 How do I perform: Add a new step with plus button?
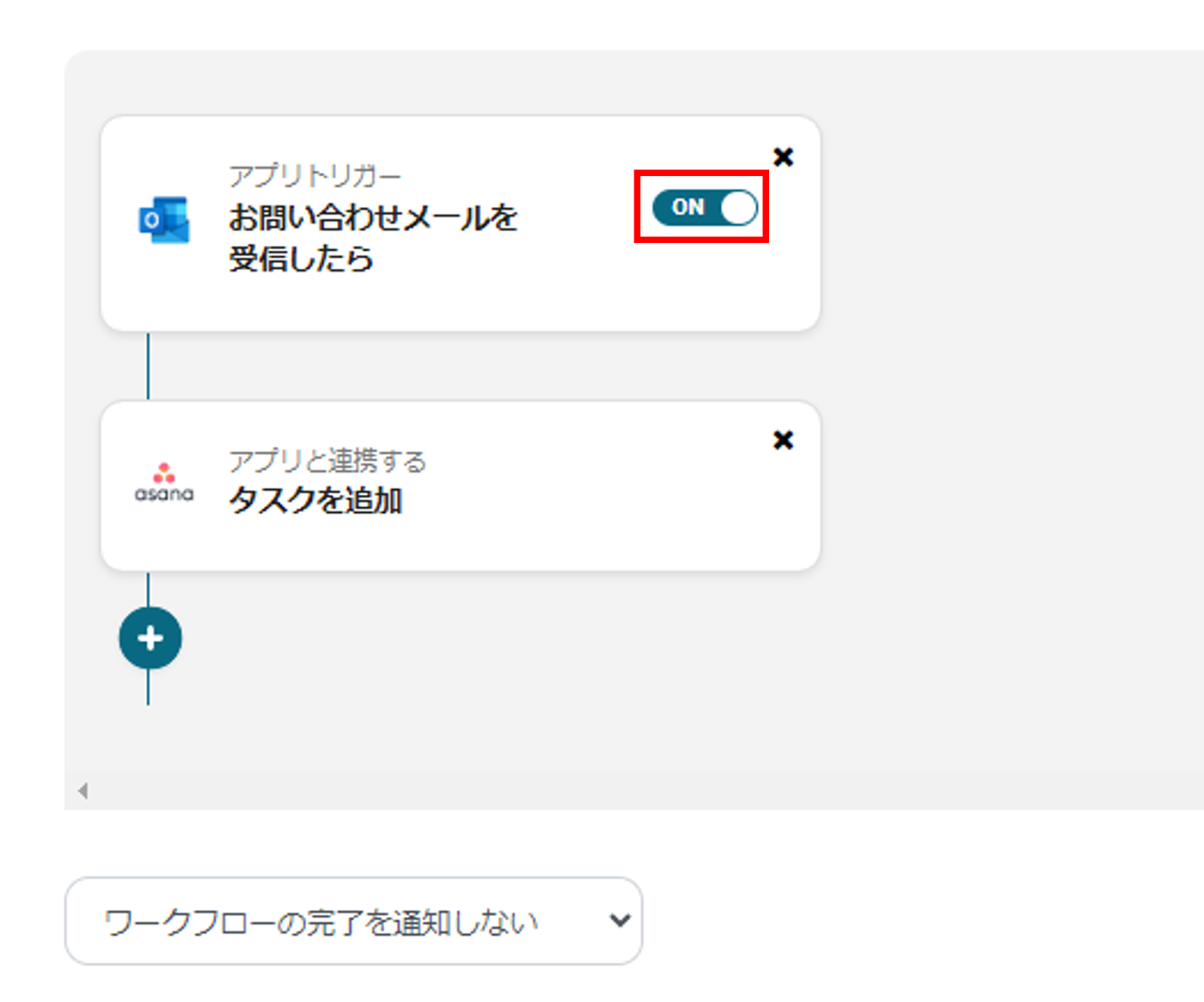[150, 639]
